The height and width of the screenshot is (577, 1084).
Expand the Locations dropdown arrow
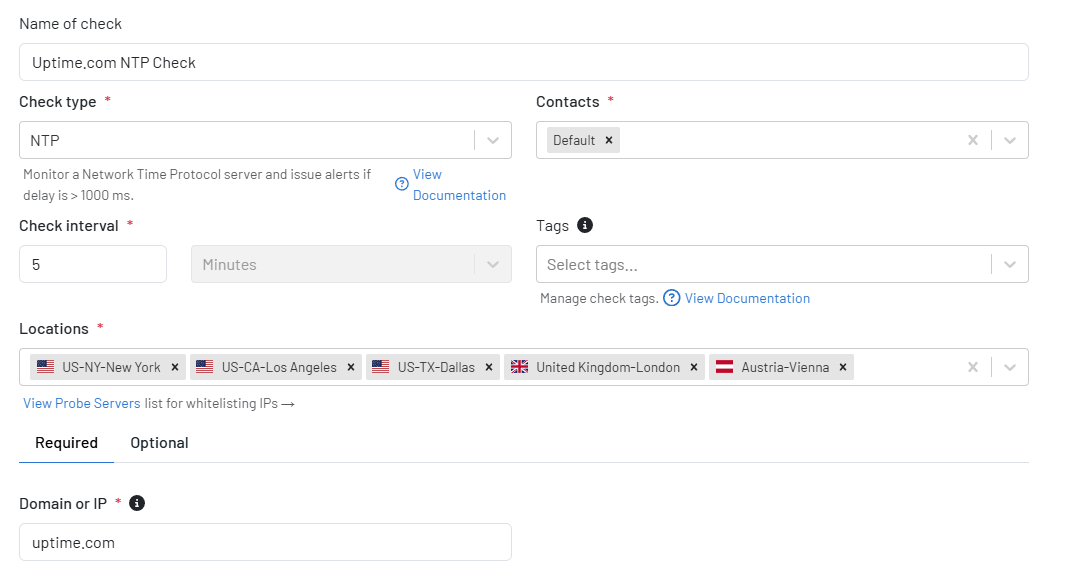pyautogui.click(x=1010, y=368)
